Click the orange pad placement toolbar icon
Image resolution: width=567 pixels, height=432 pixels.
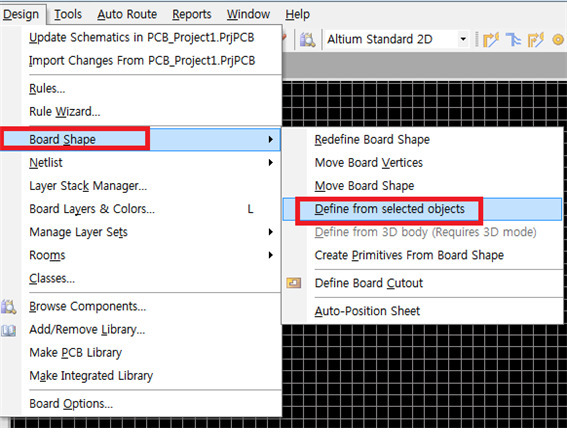[x=558, y=40]
